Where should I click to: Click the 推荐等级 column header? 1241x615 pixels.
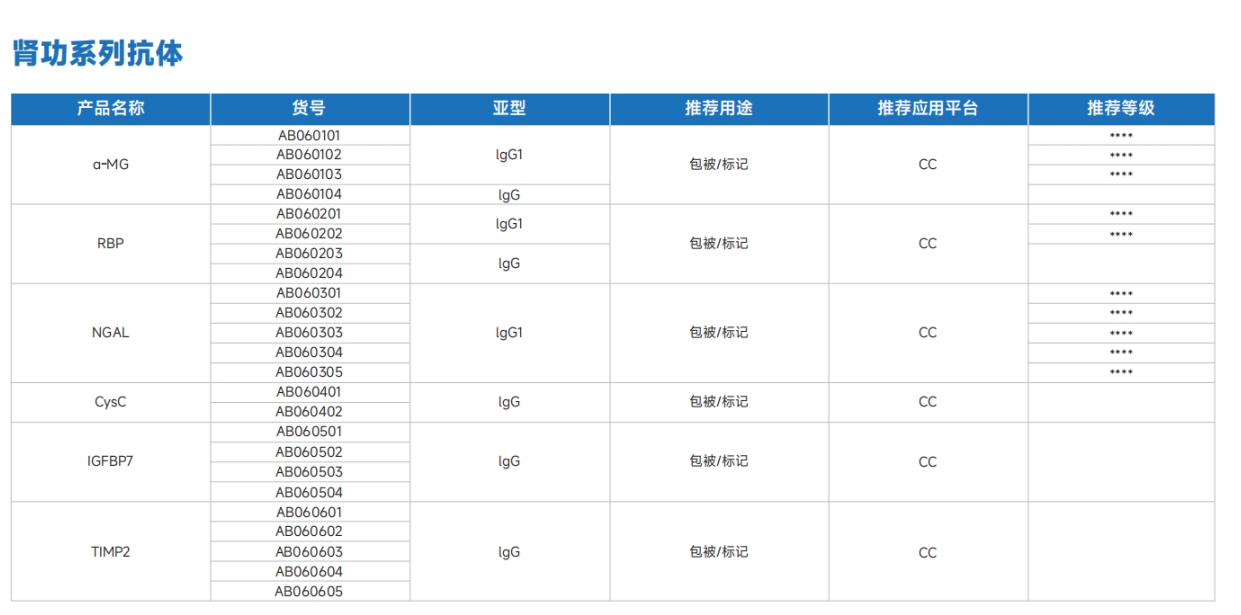(x=1121, y=109)
